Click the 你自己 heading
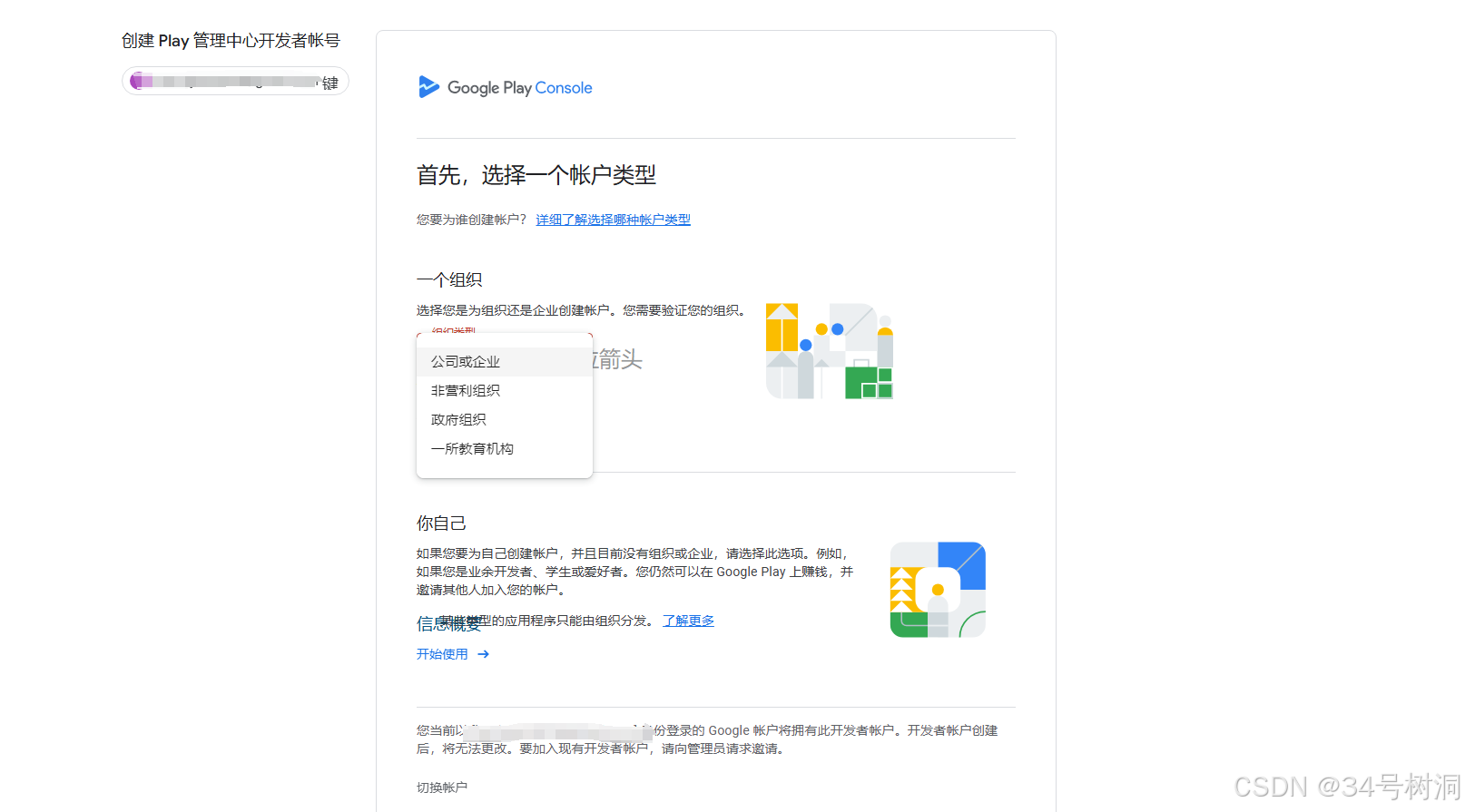 tap(441, 523)
